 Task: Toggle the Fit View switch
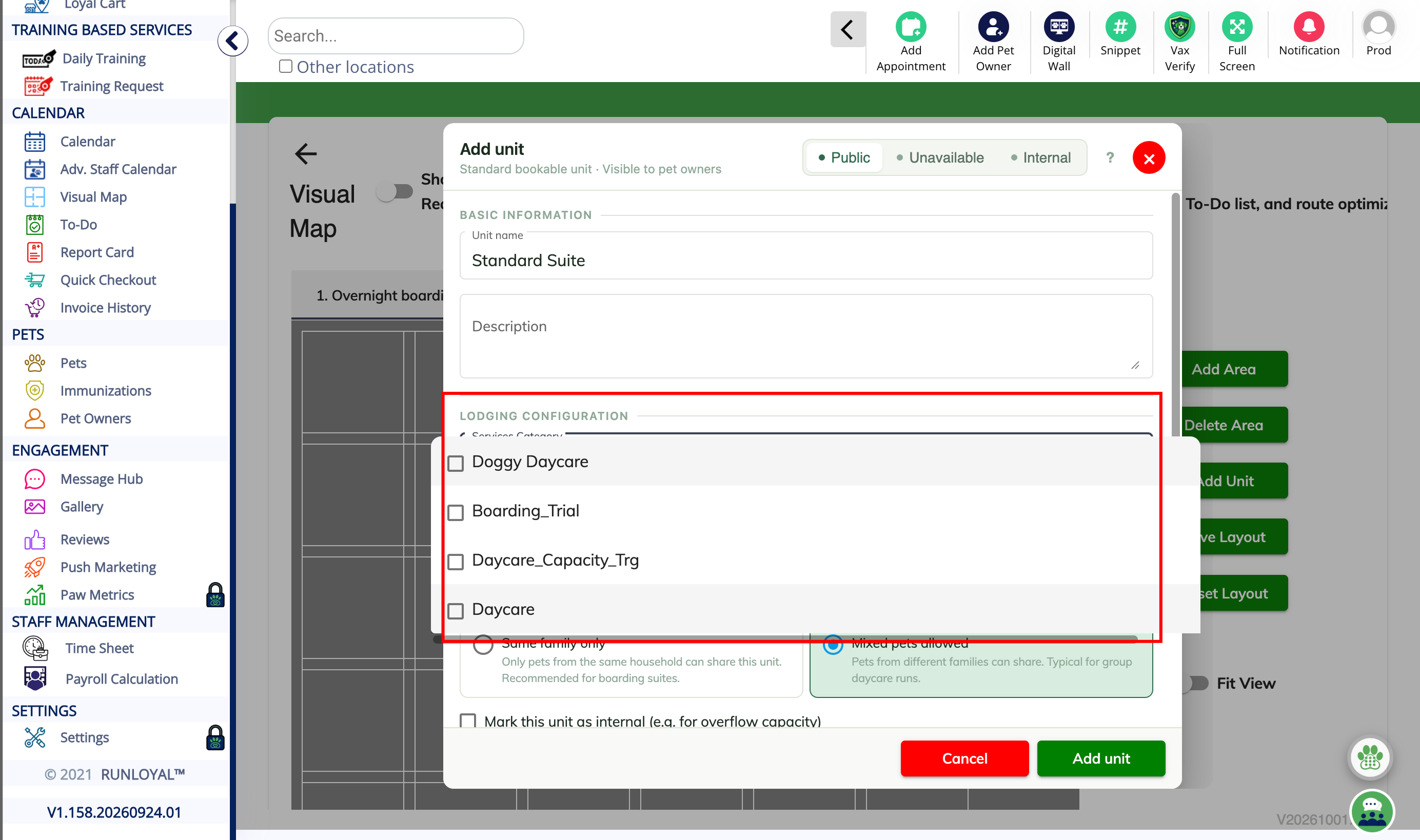(x=1197, y=683)
